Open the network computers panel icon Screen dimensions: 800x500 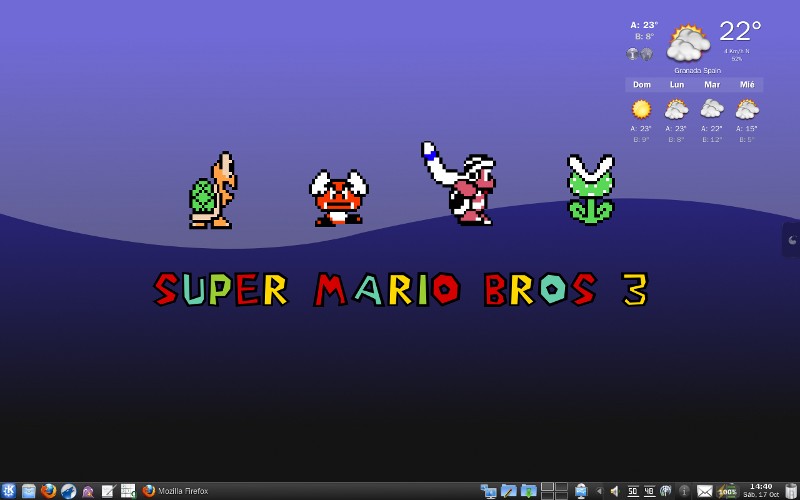tap(488, 491)
